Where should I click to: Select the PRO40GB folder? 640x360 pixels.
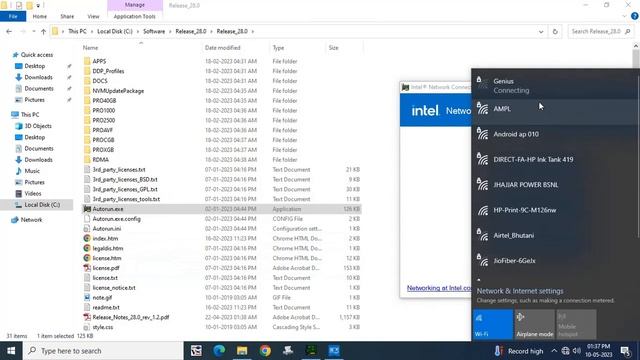pyautogui.click(x=104, y=100)
